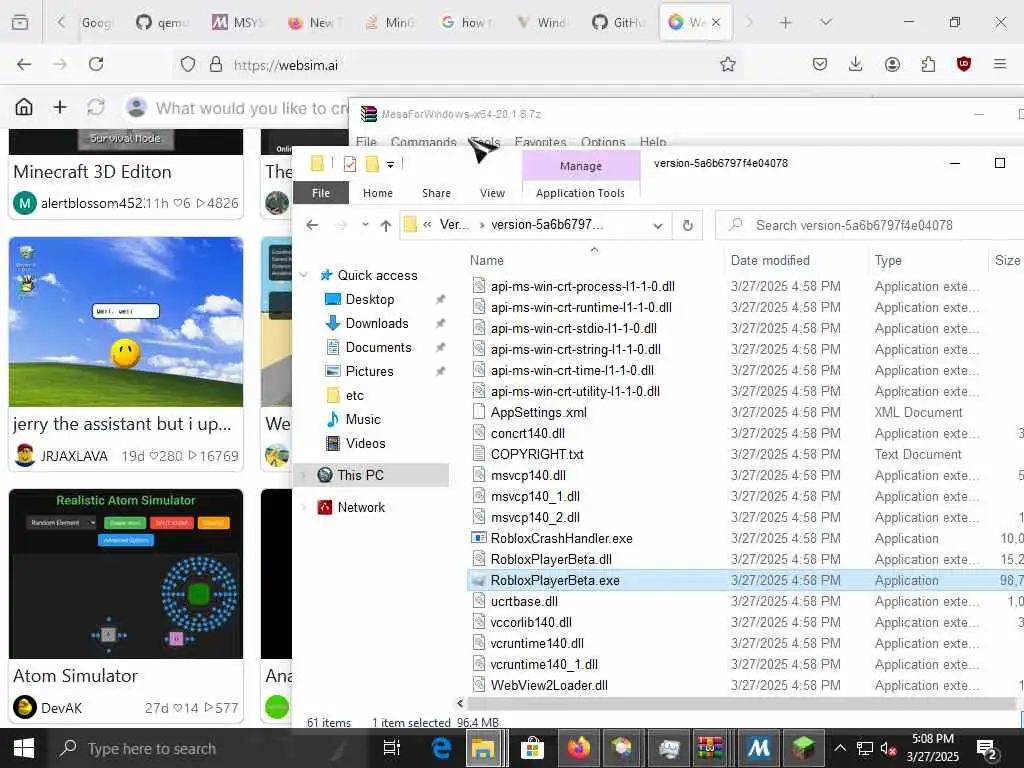Click the uBlock Origin shield icon
Image resolution: width=1024 pixels, height=768 pixels.
click(x=964, y=64)
